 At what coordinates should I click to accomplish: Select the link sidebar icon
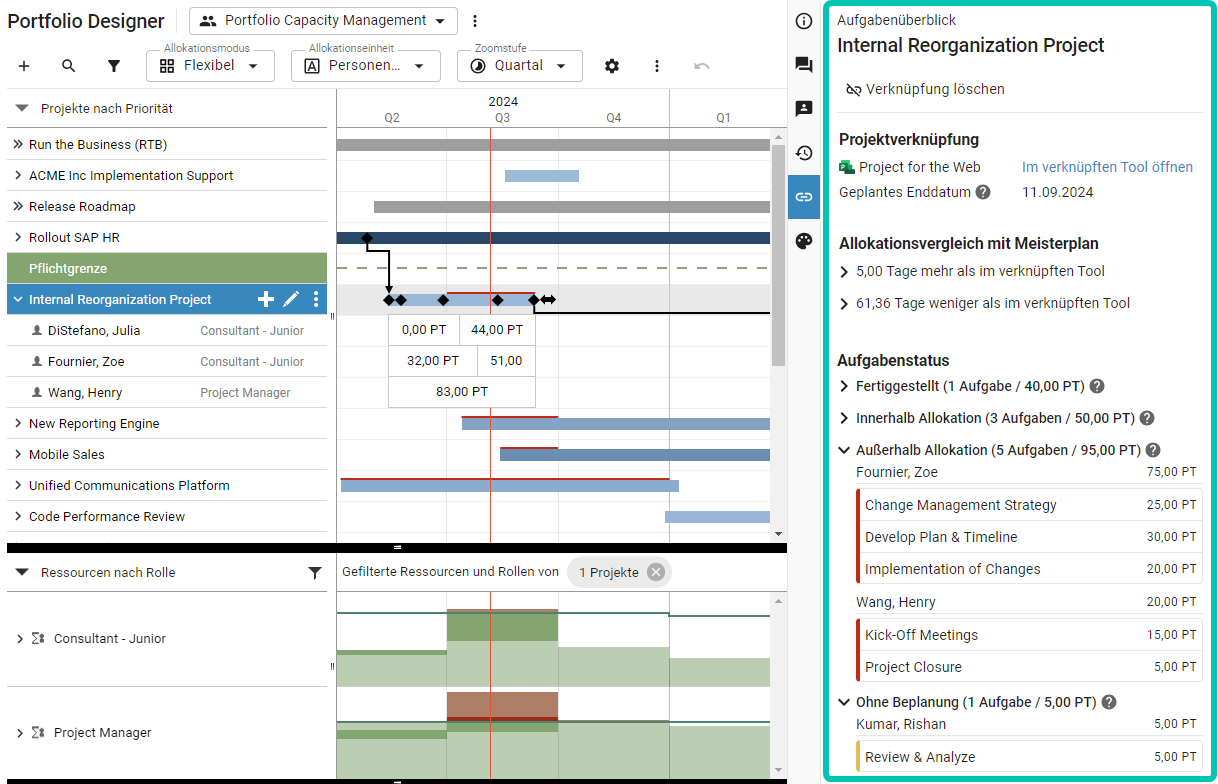click(804, 197)
